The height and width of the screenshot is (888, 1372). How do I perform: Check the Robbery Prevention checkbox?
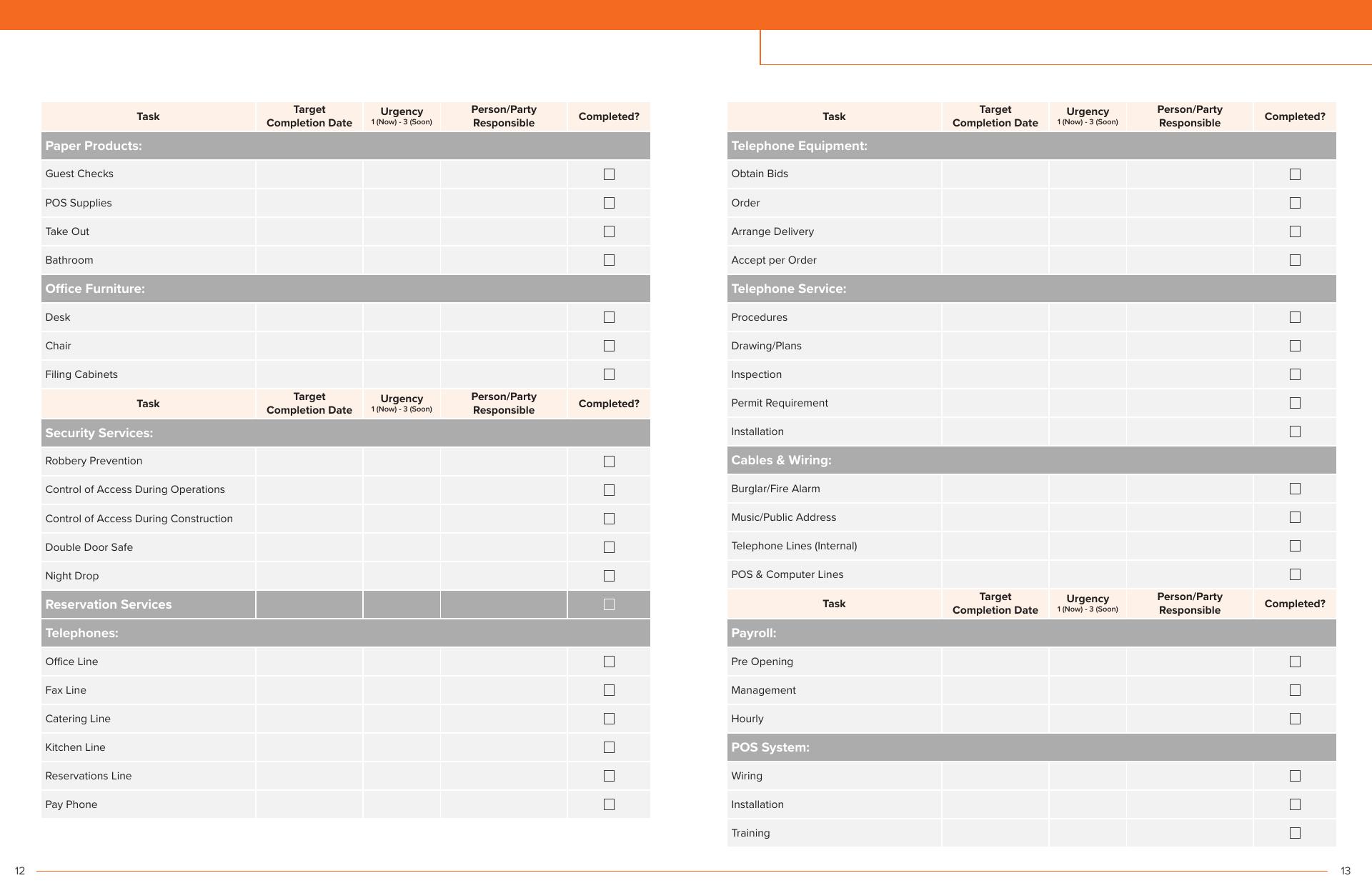point(609,462)
